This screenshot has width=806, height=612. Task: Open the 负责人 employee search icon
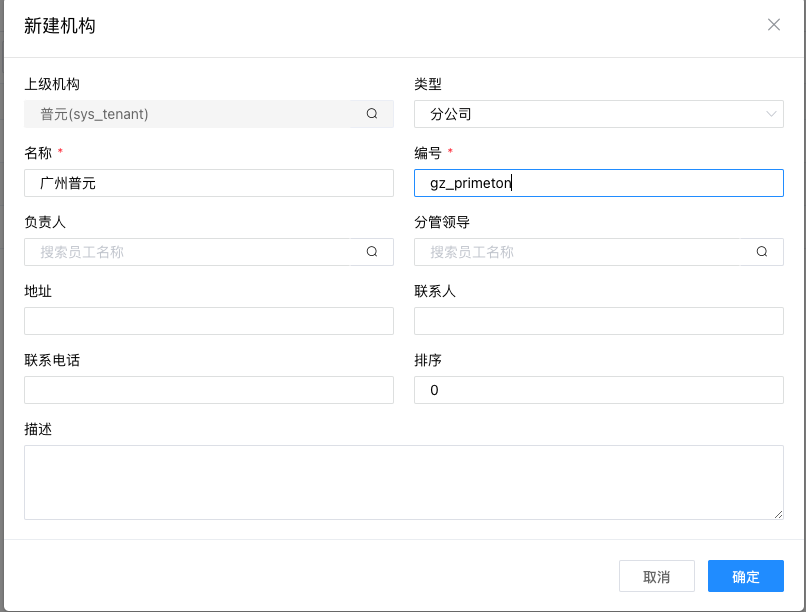pyautogui.click(x=372, y=251)
